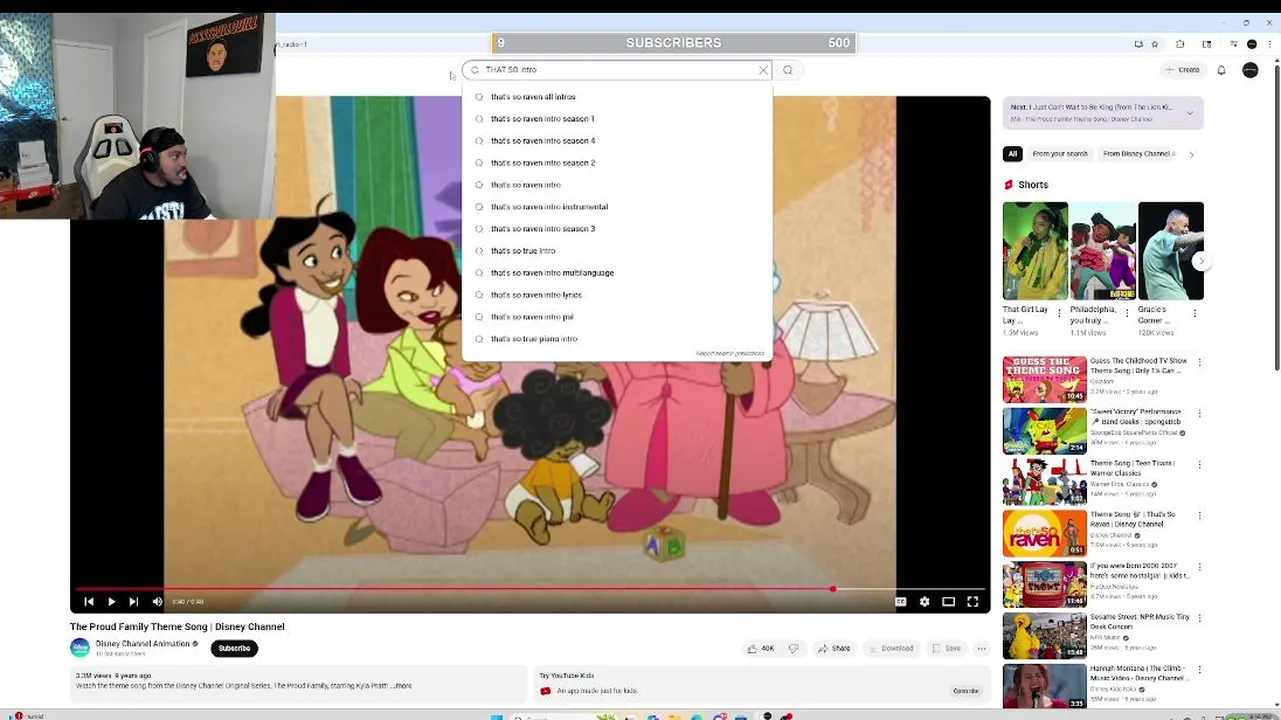Viewport: 1281px width, 720px height.
Task: Open the Guess The Childhood TV Show video thumbnail
Action: coord(1044,379)
